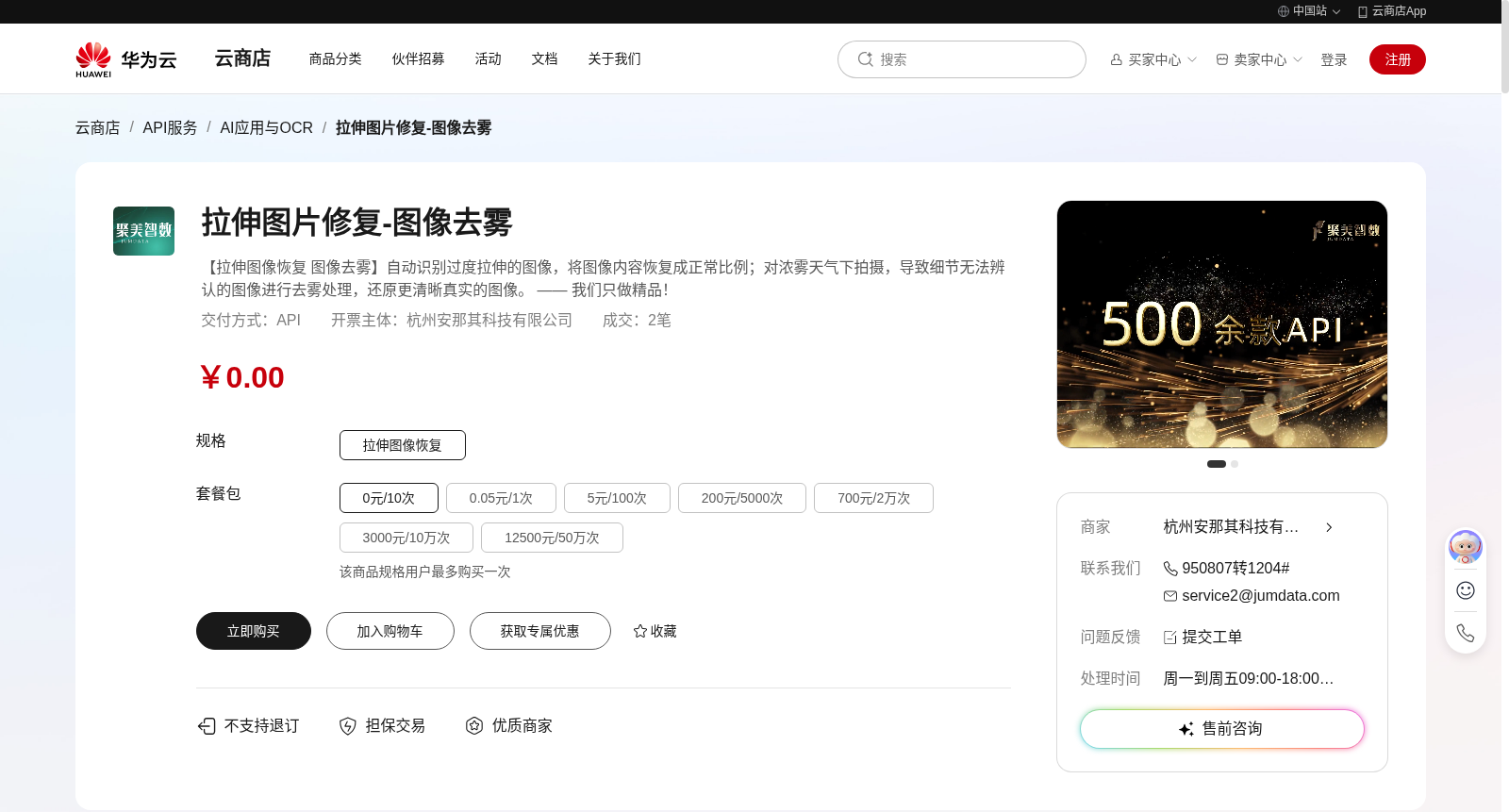Open the robot assistant avatar

[x=1466, y=546]
